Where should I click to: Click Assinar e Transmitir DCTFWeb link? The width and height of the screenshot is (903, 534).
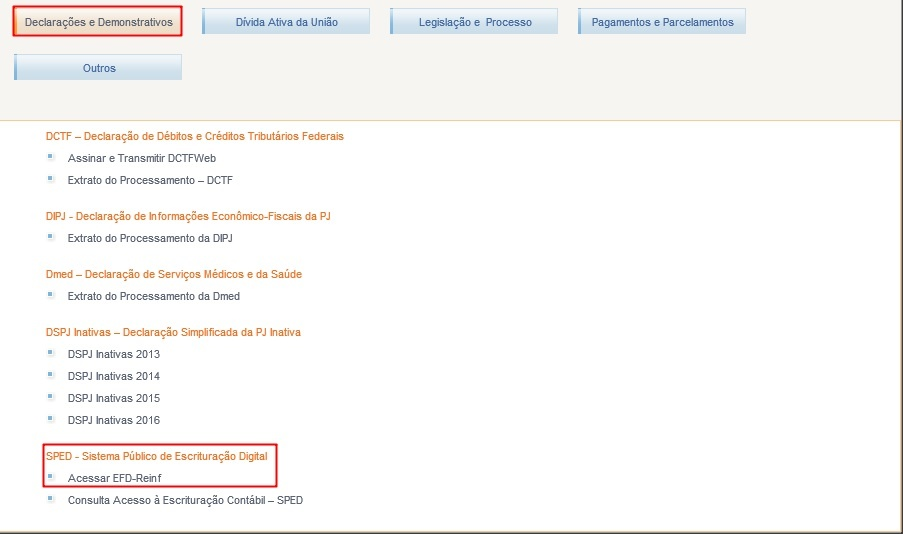(142, 158)
